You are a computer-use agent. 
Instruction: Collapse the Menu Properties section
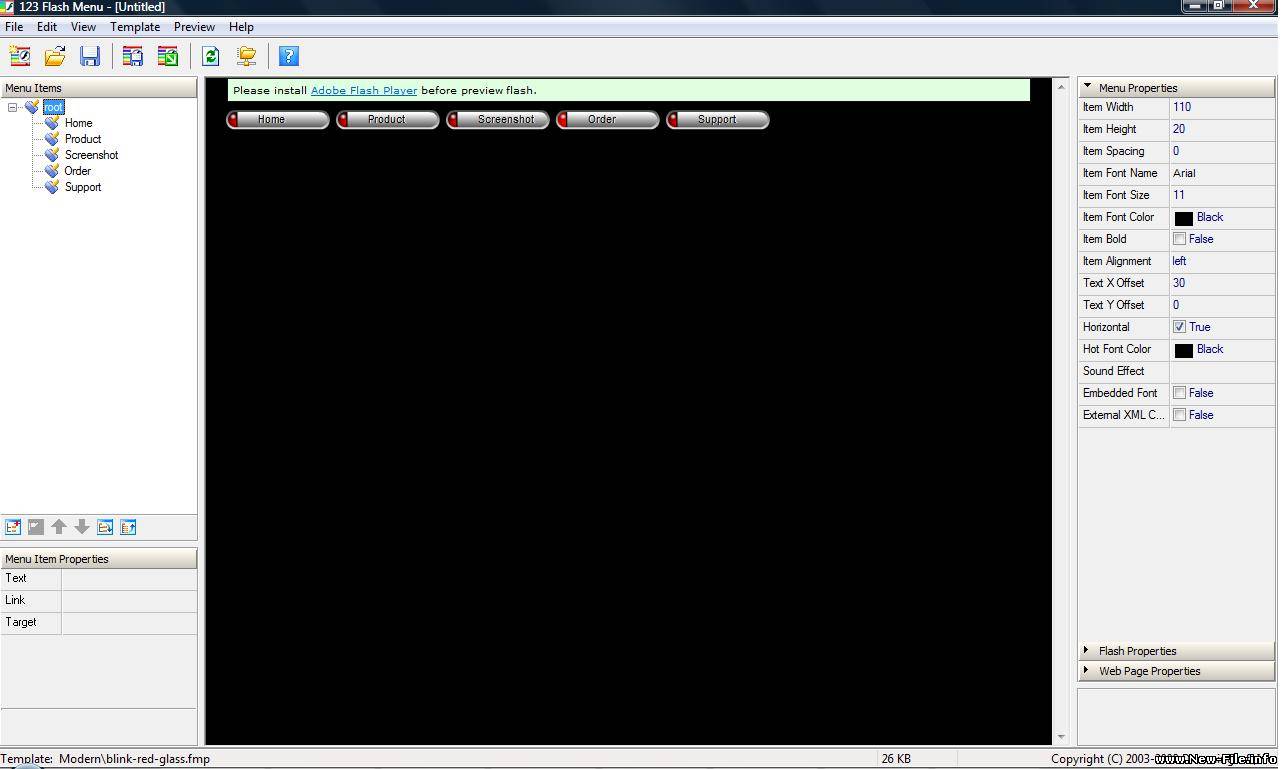1087,86
